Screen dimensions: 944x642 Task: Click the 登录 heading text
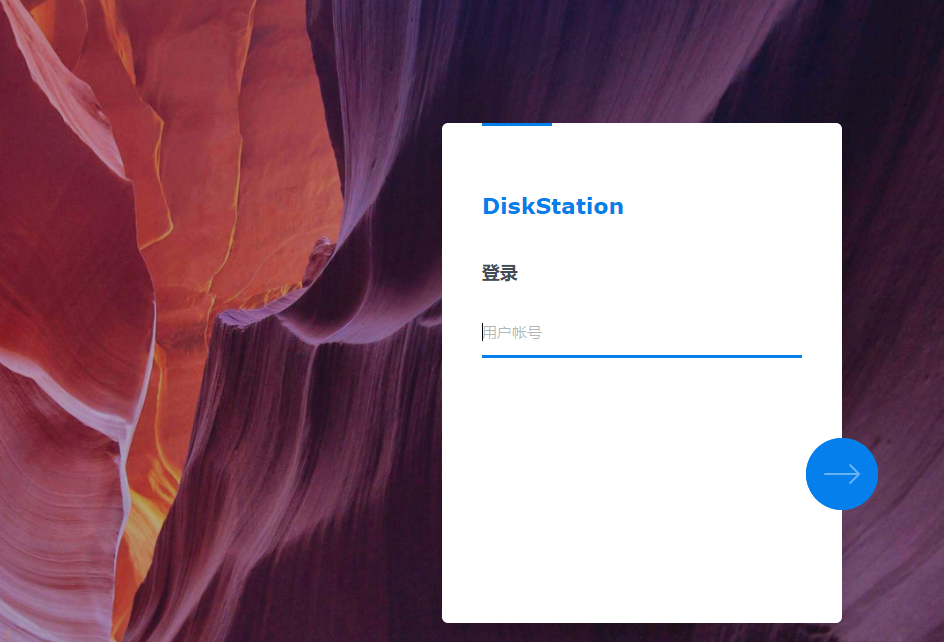[500, 273]
